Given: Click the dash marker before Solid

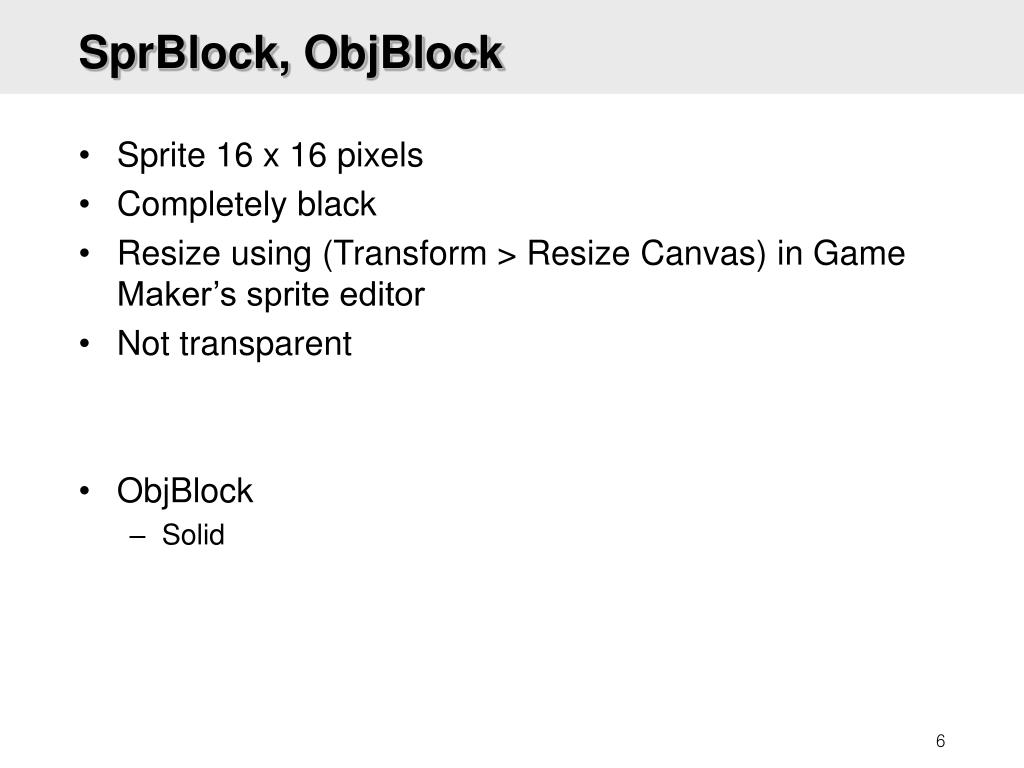Looking at the screenshot, I should [137, 537].
